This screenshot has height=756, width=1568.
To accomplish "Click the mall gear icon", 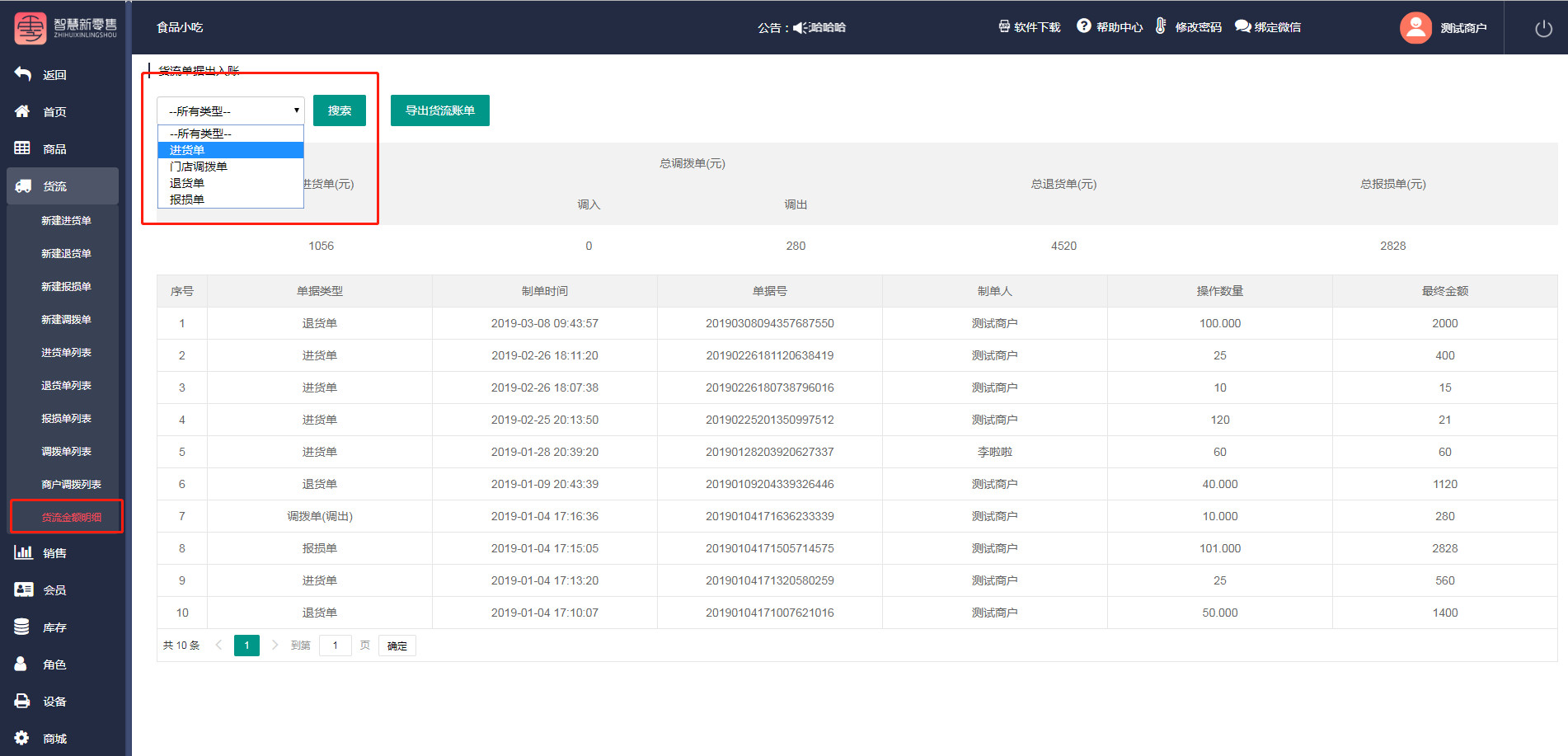I will coord(22,738).
